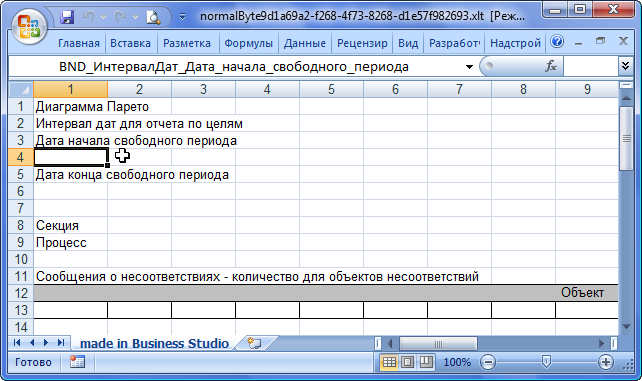Screen dimensions: 642x381
Task: Go to next sheet tab arrow
Action: (46, 343)
